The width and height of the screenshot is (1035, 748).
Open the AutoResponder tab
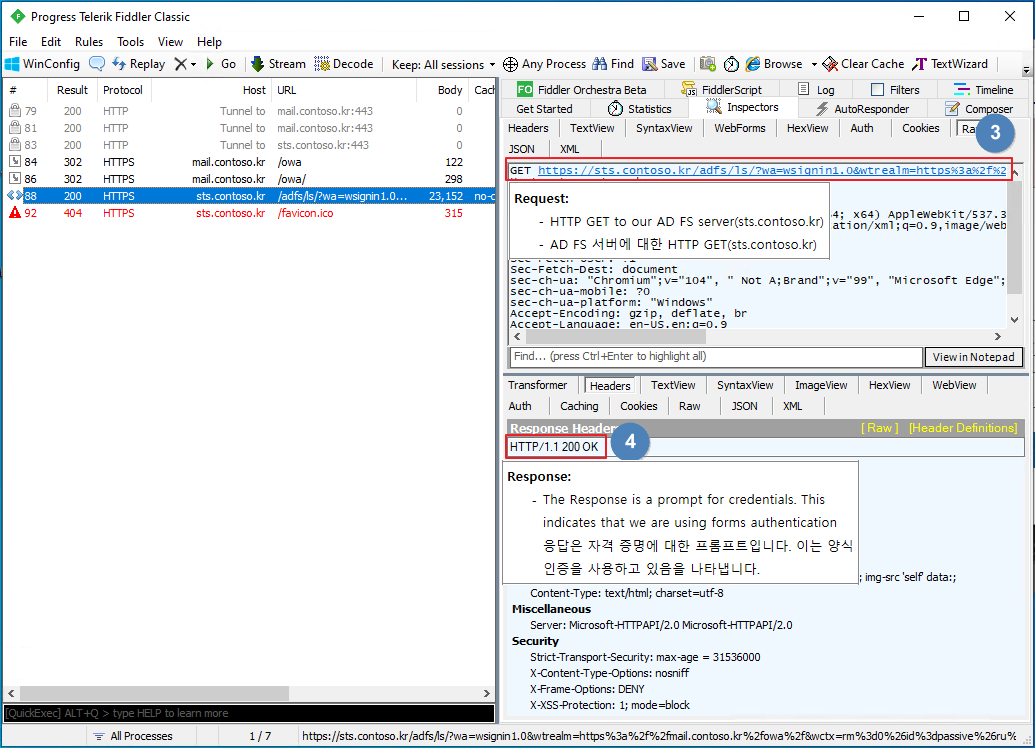[862, 109]
